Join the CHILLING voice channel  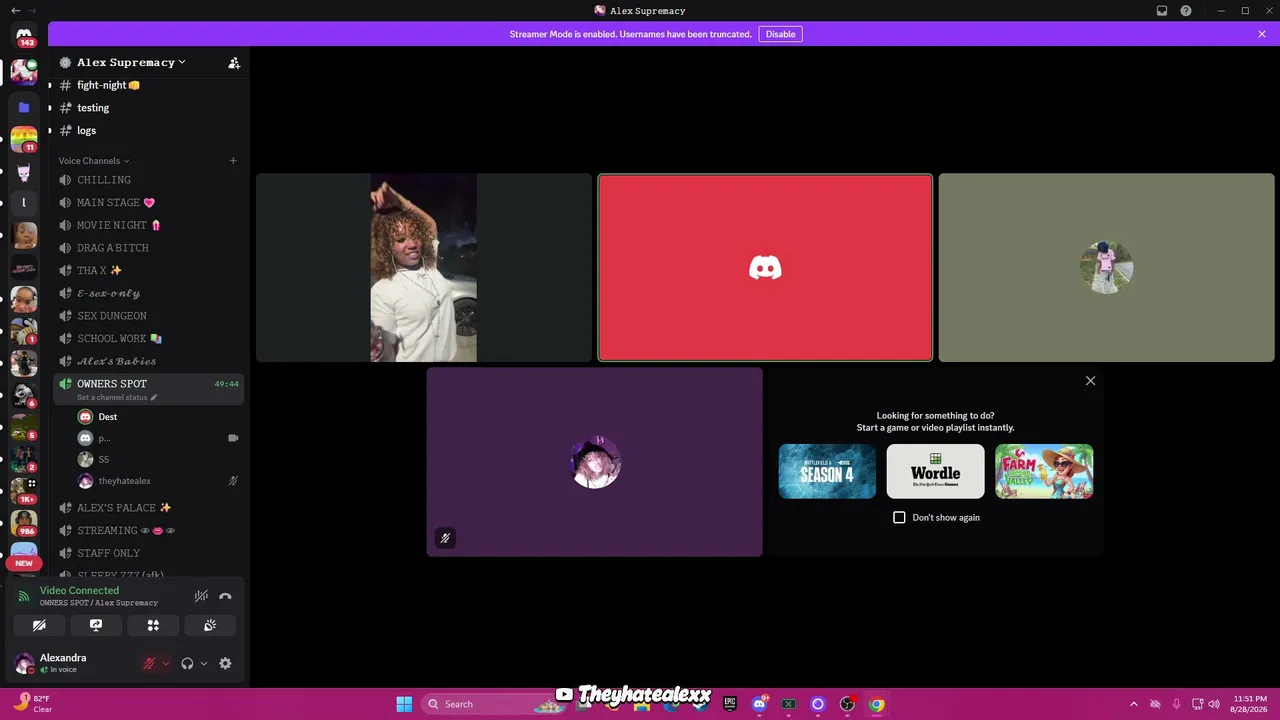click(149, 180)
